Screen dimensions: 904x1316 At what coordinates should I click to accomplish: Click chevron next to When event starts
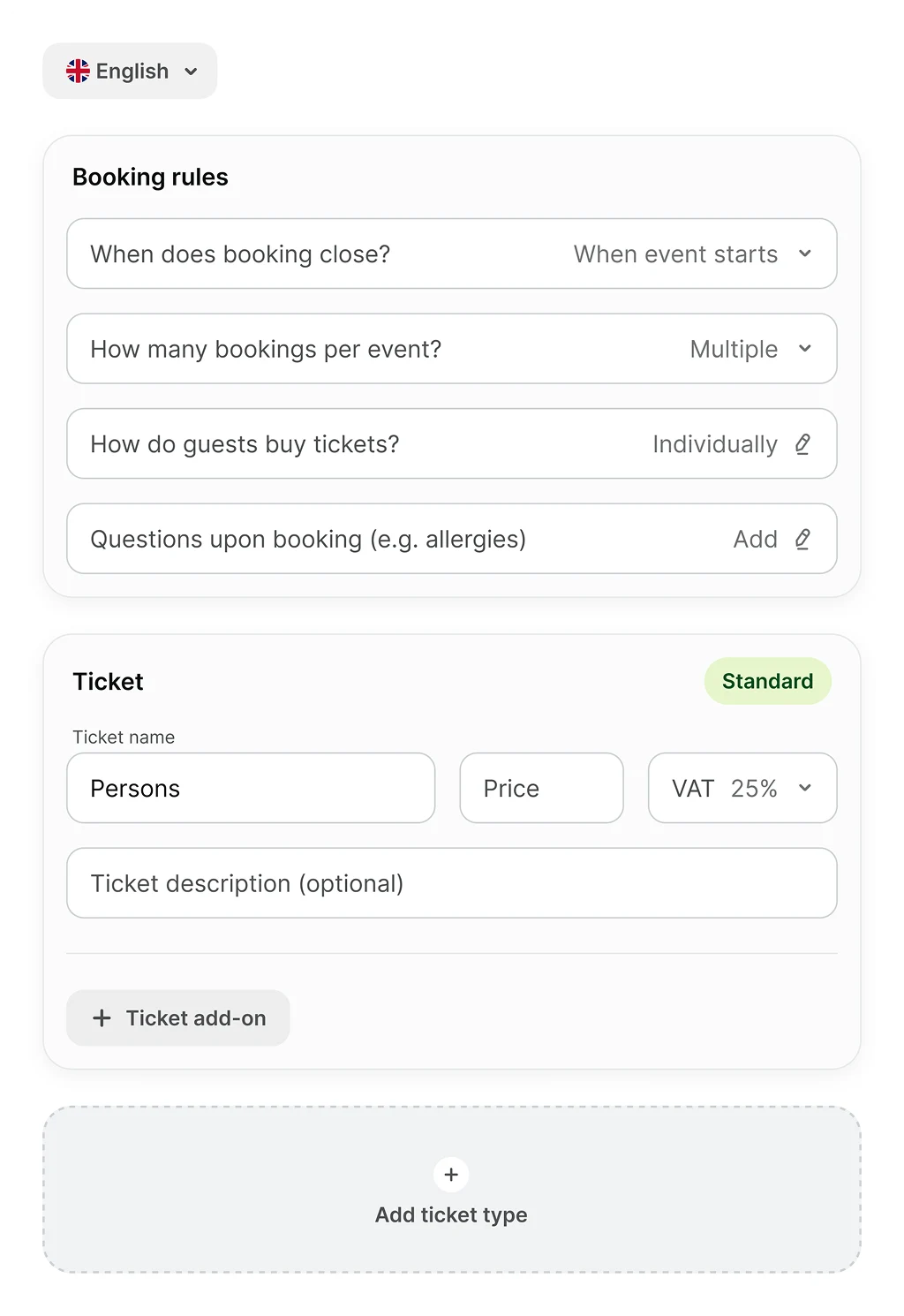pyautogui.click(x=805, y=254)
